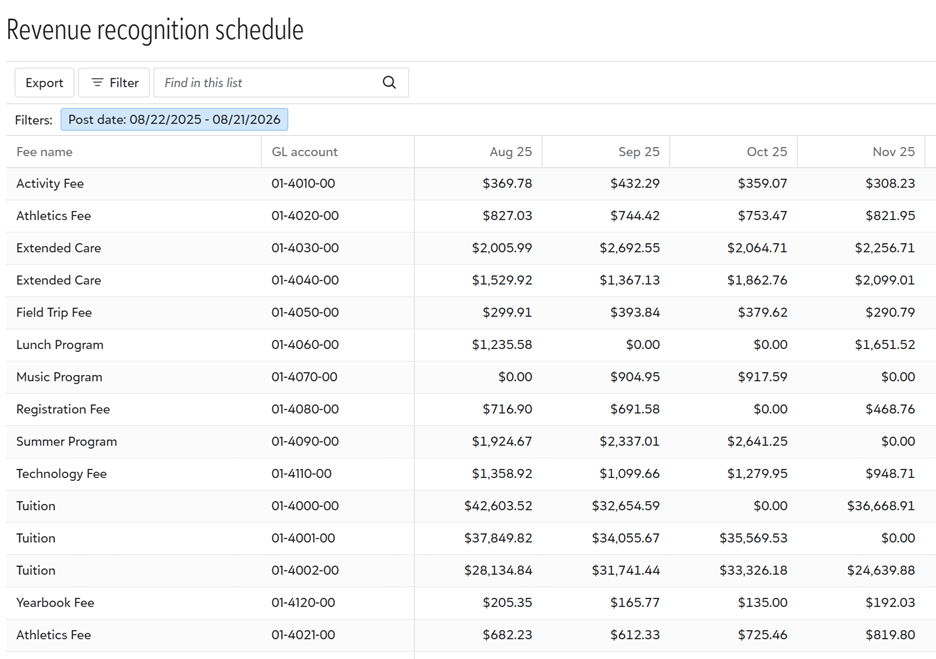Click the $1,862.76 amount cell
936x659 pixels.
point(757,280)
